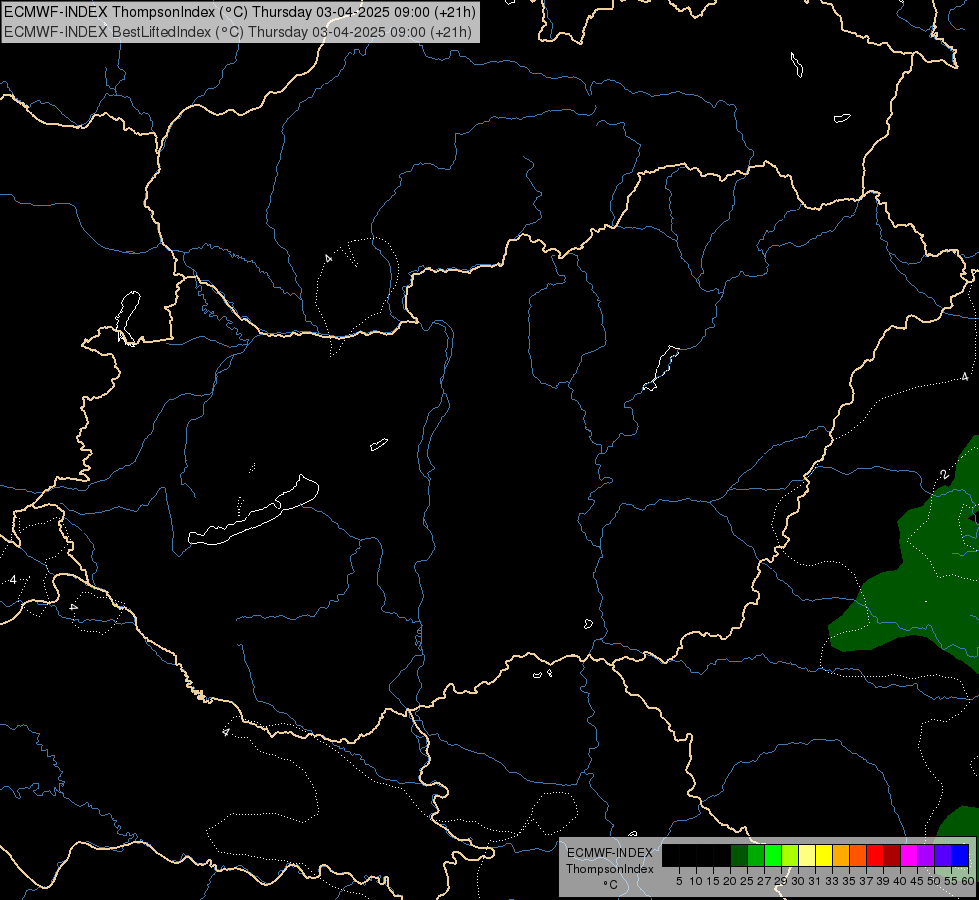Click the legend tick value '20'
The height and width of the screenshot is (900, 979).
click(730, 881)
